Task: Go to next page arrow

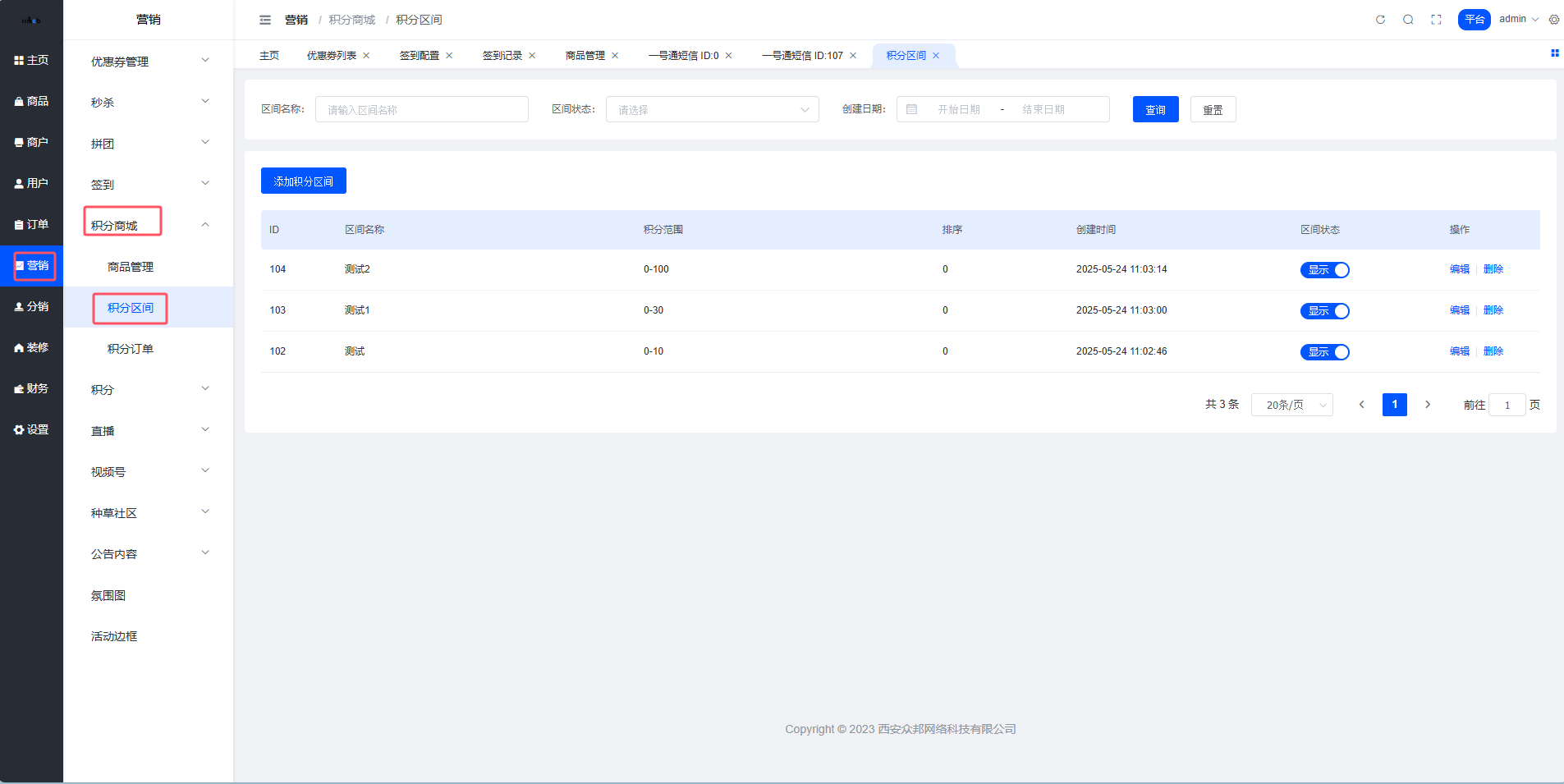Action: coord(1428,405)
